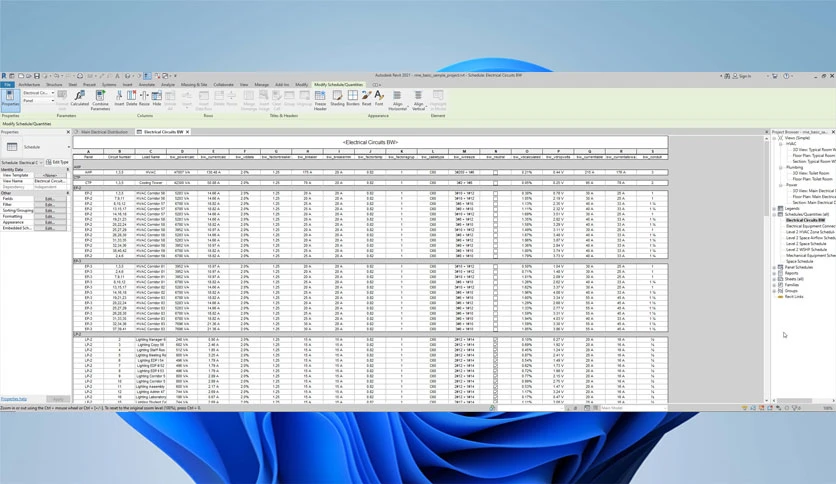Toggle bw_neutral checkbox in AHP row

click(495, 173)
